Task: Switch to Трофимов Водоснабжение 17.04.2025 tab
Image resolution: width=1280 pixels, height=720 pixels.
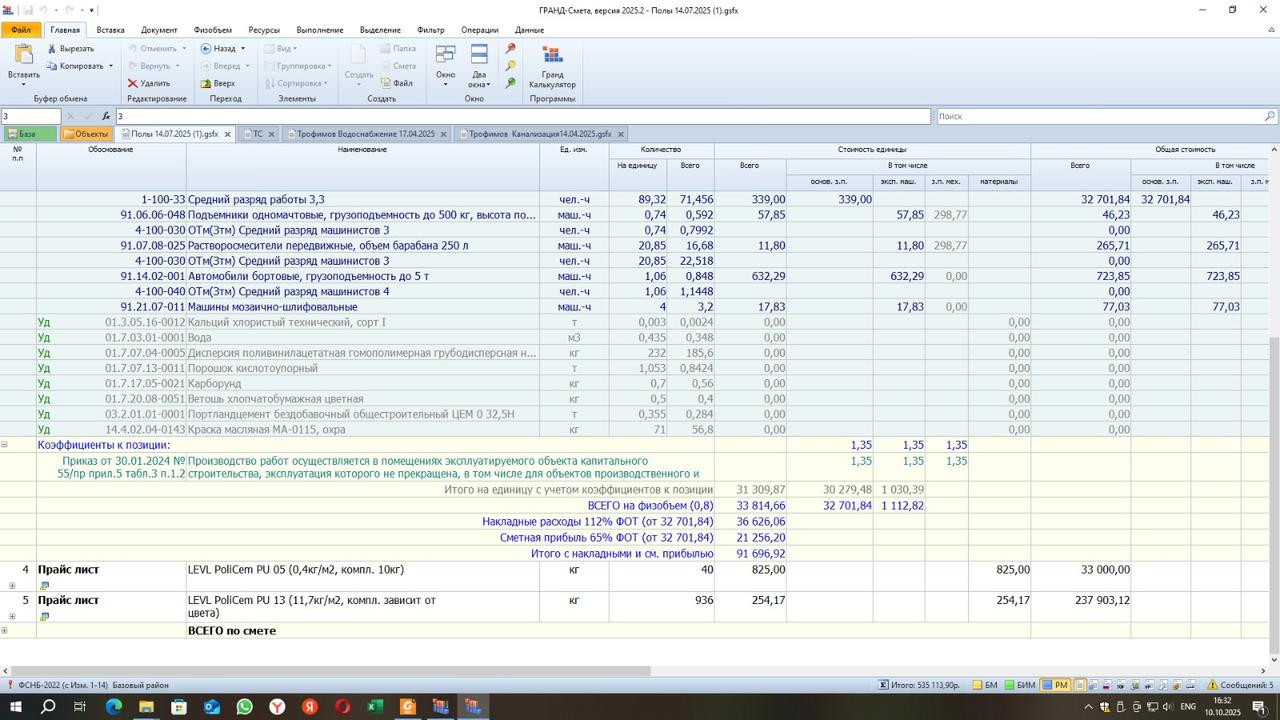Action: (x=365, y=134)
